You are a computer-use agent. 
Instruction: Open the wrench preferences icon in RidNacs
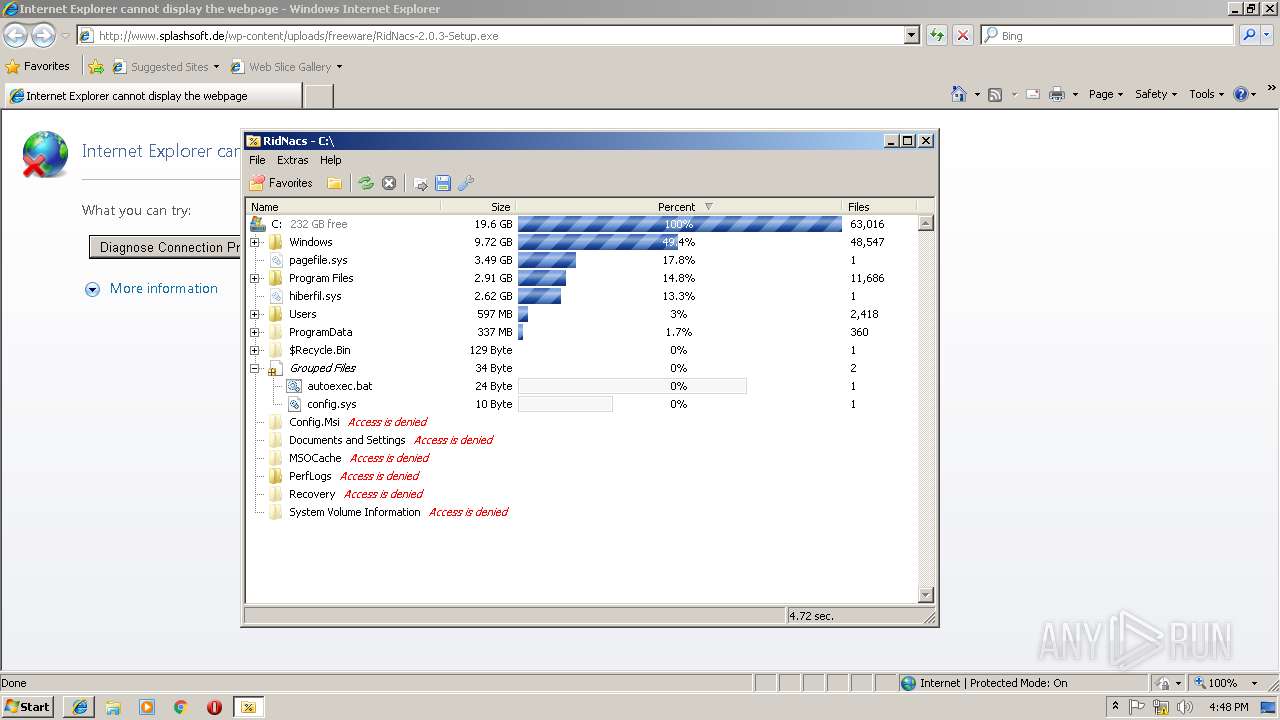(x=466, y=183)
